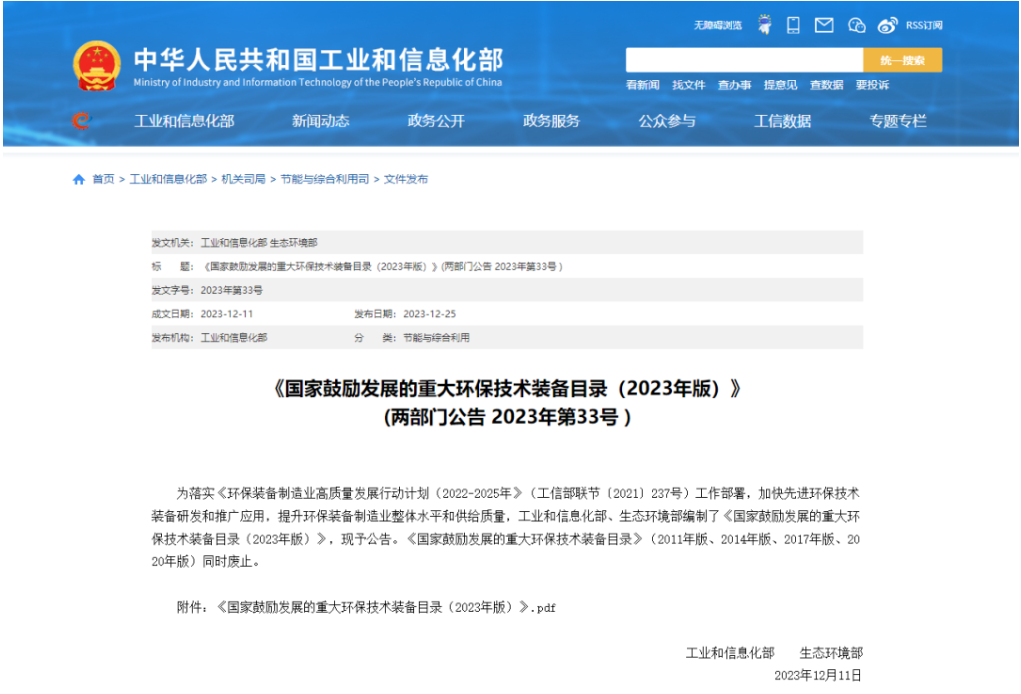Click the 发布日期 value 2023-12-25
The width and height of the screenshot is (1021, 694).
pyautogui.click(x=430, y=314)
